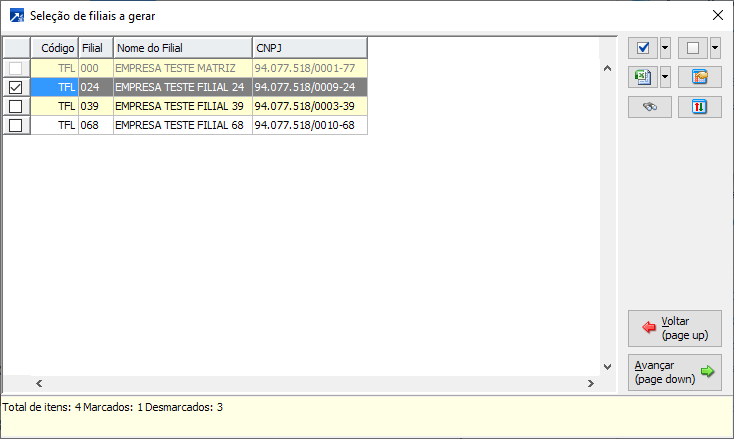This screenshot has height=446, width=748.
Task: Click CNPJ cell 94.077.518/0010-68
Action: [x=310, y=125]
